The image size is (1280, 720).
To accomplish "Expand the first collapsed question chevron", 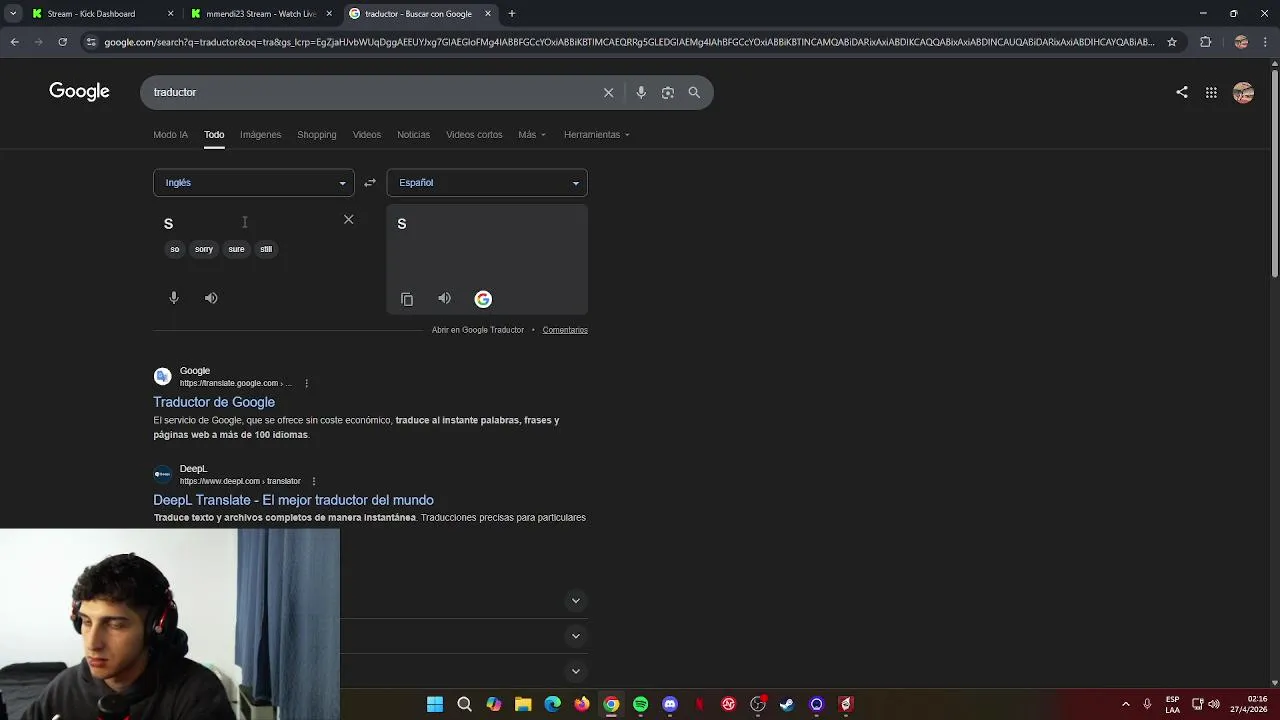I will pyautogui.click(x=575, y=601).
